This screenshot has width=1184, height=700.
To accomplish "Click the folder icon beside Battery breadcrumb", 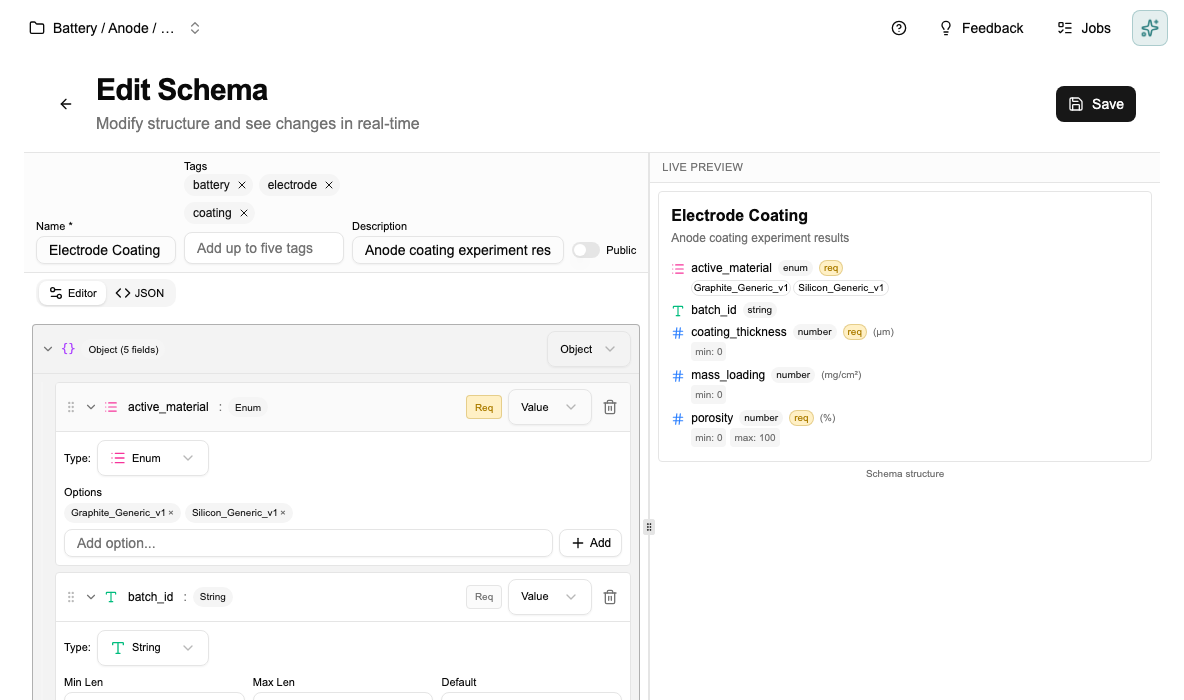I will click(x=36, y=28).
